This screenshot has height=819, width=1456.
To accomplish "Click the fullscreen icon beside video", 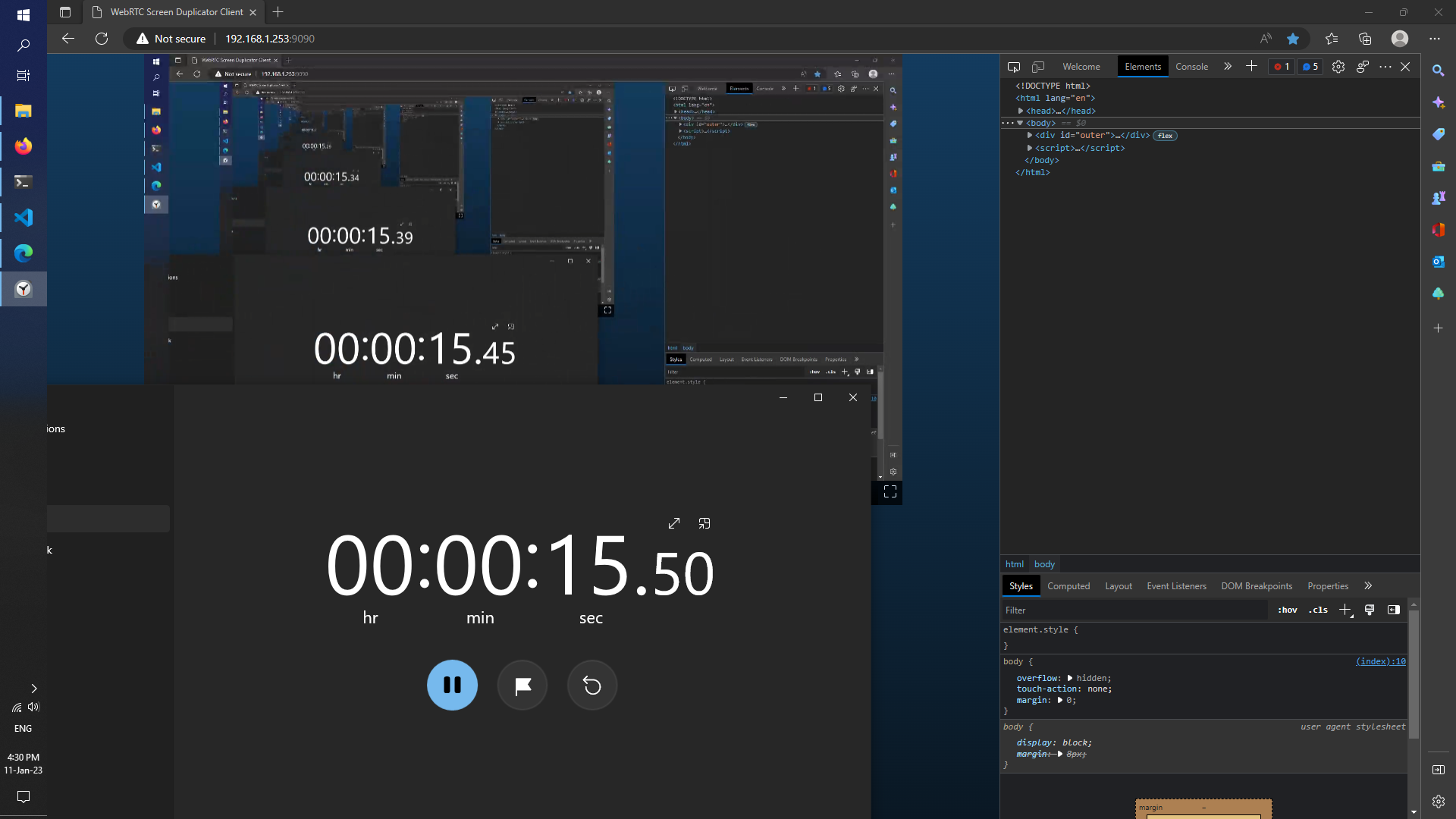I will pos(890,491).
